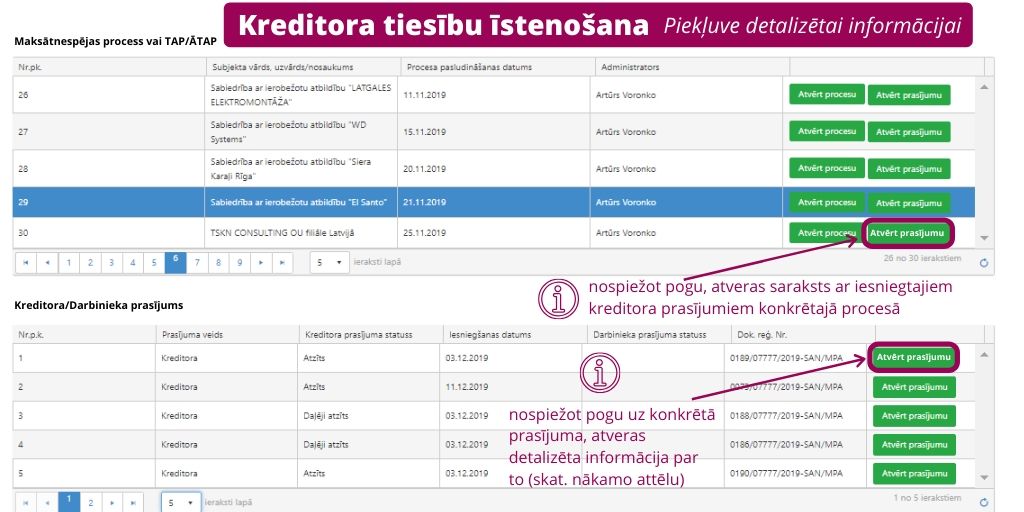Select page 2 in lower table pager

(x=90, y=502)
